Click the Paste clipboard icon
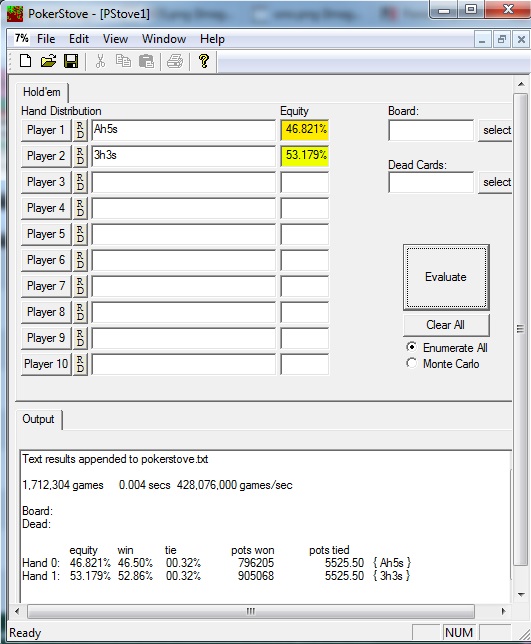The width and height of the screenshot is (531, 644). (x=146, y=61)
